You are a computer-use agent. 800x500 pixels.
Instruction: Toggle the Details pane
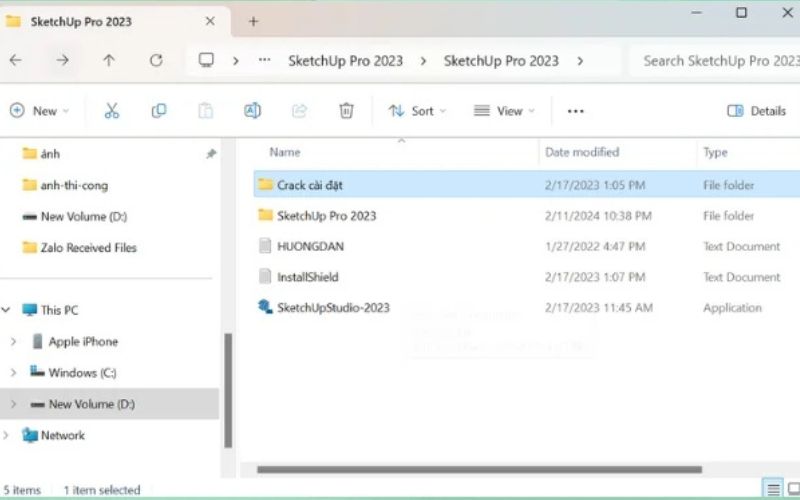(x=756, y=111)
